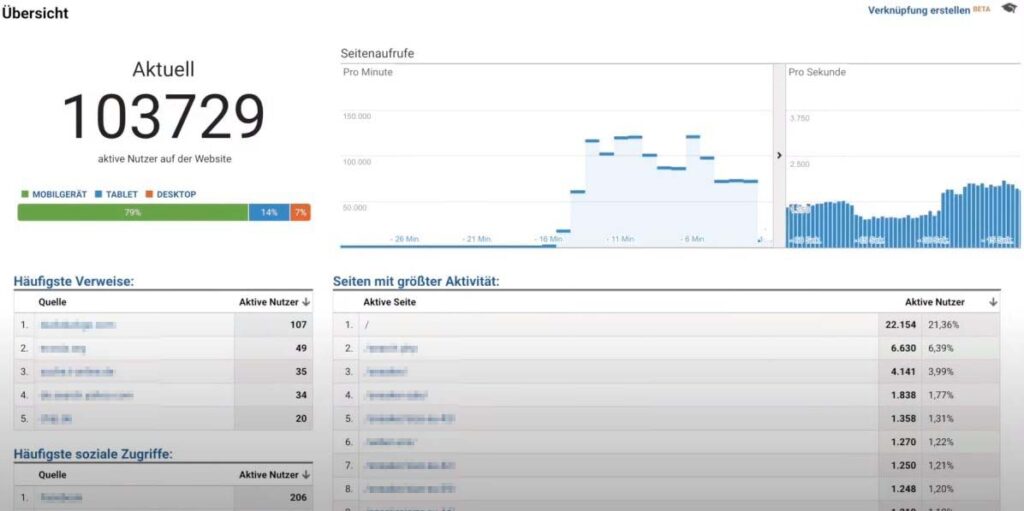Open the active page with 1.838 users
Image resolution: width=1024 pixels, height=511 pixels.
pyautogui.click(x=396, y=395)
